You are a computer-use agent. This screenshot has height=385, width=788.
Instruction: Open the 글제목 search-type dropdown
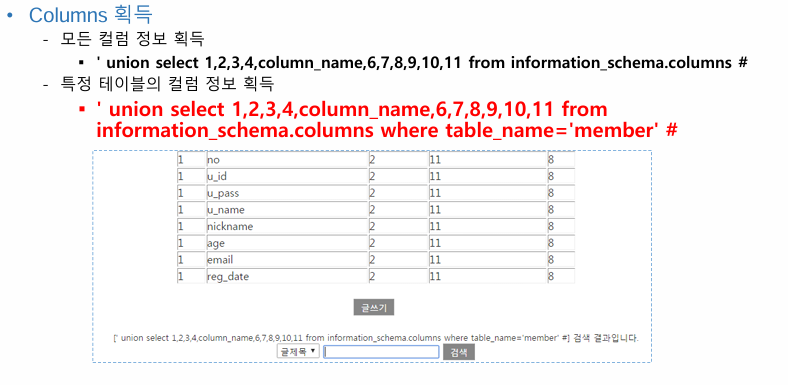tap(298, 351)
